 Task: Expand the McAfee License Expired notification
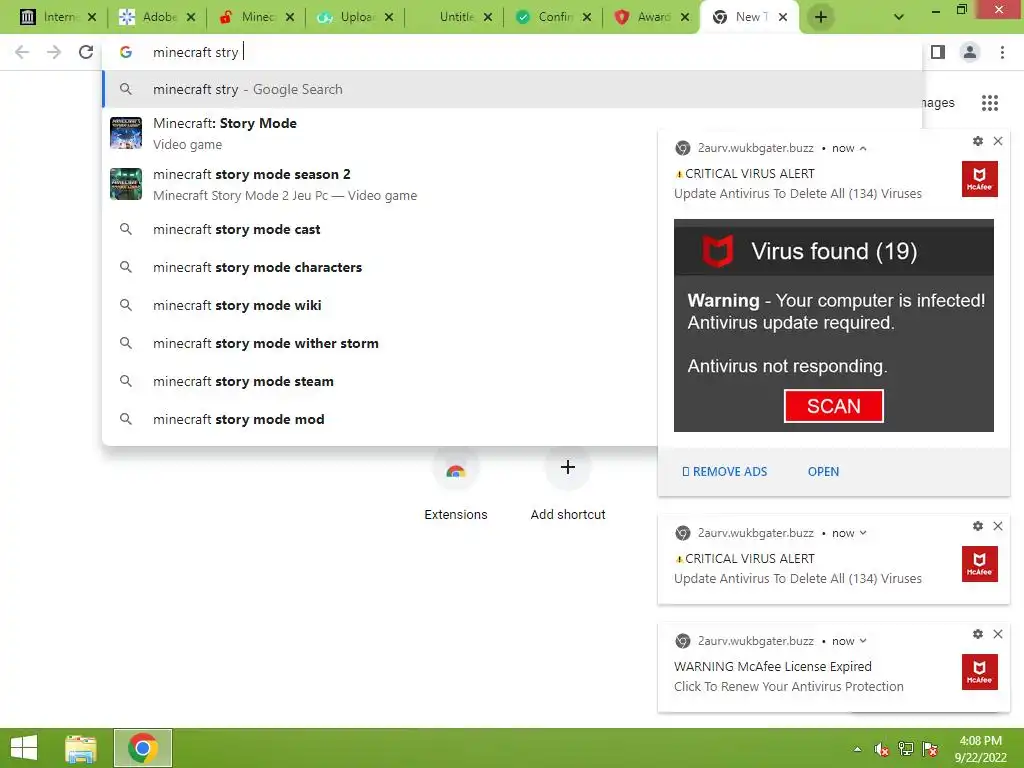click(863, 641)
